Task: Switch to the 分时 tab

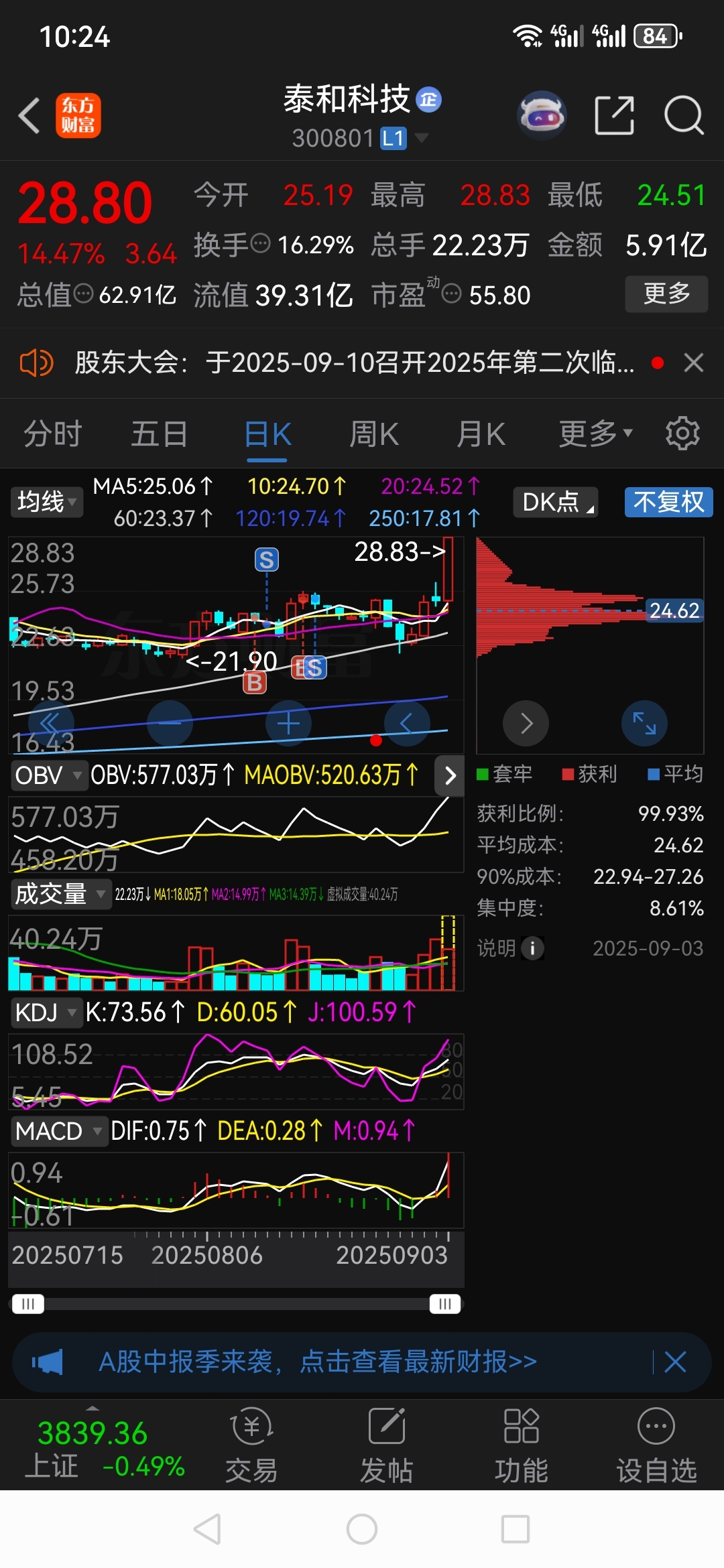Action: [x=53, y=434]
